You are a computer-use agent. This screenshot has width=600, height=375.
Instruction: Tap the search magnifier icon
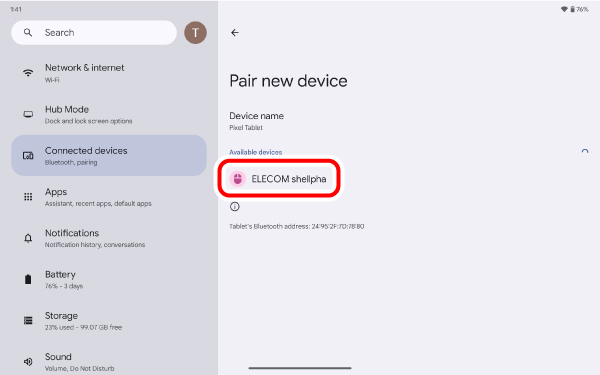click(x=28, y=33)
